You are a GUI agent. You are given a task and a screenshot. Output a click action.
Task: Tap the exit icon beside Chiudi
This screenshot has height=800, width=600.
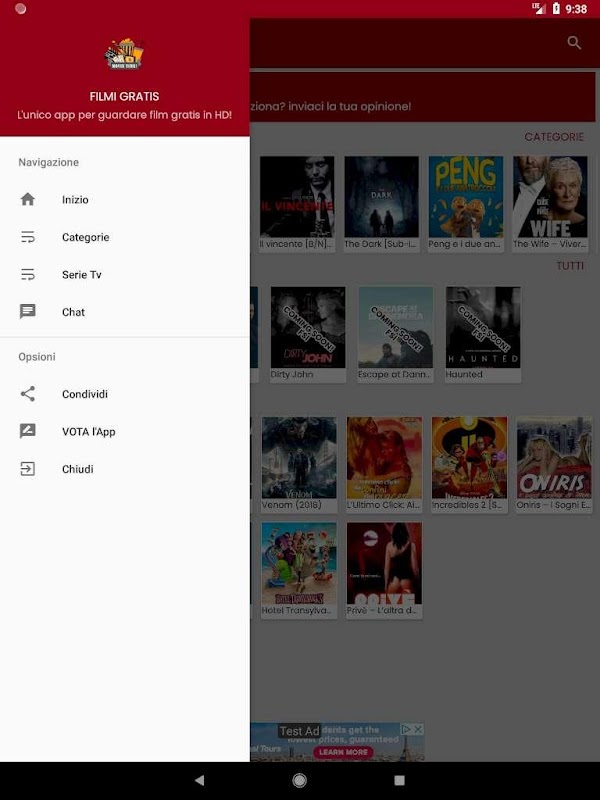28,469
